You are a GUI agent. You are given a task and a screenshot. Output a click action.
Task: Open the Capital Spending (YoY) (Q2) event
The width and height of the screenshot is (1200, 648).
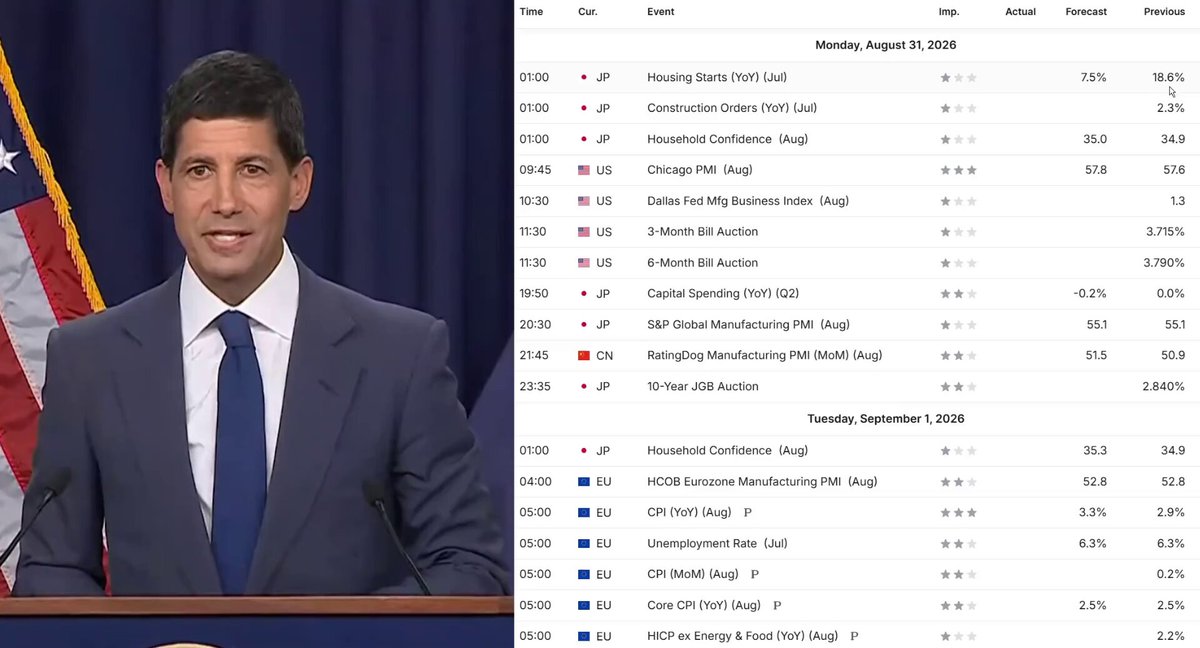click(723, 293)
